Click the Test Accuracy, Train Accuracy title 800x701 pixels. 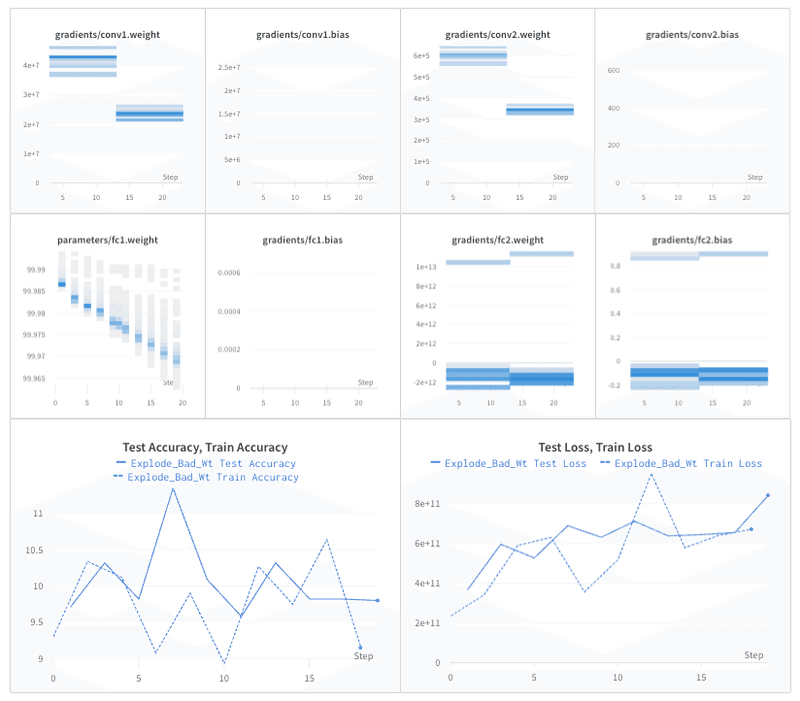point(205,447)
